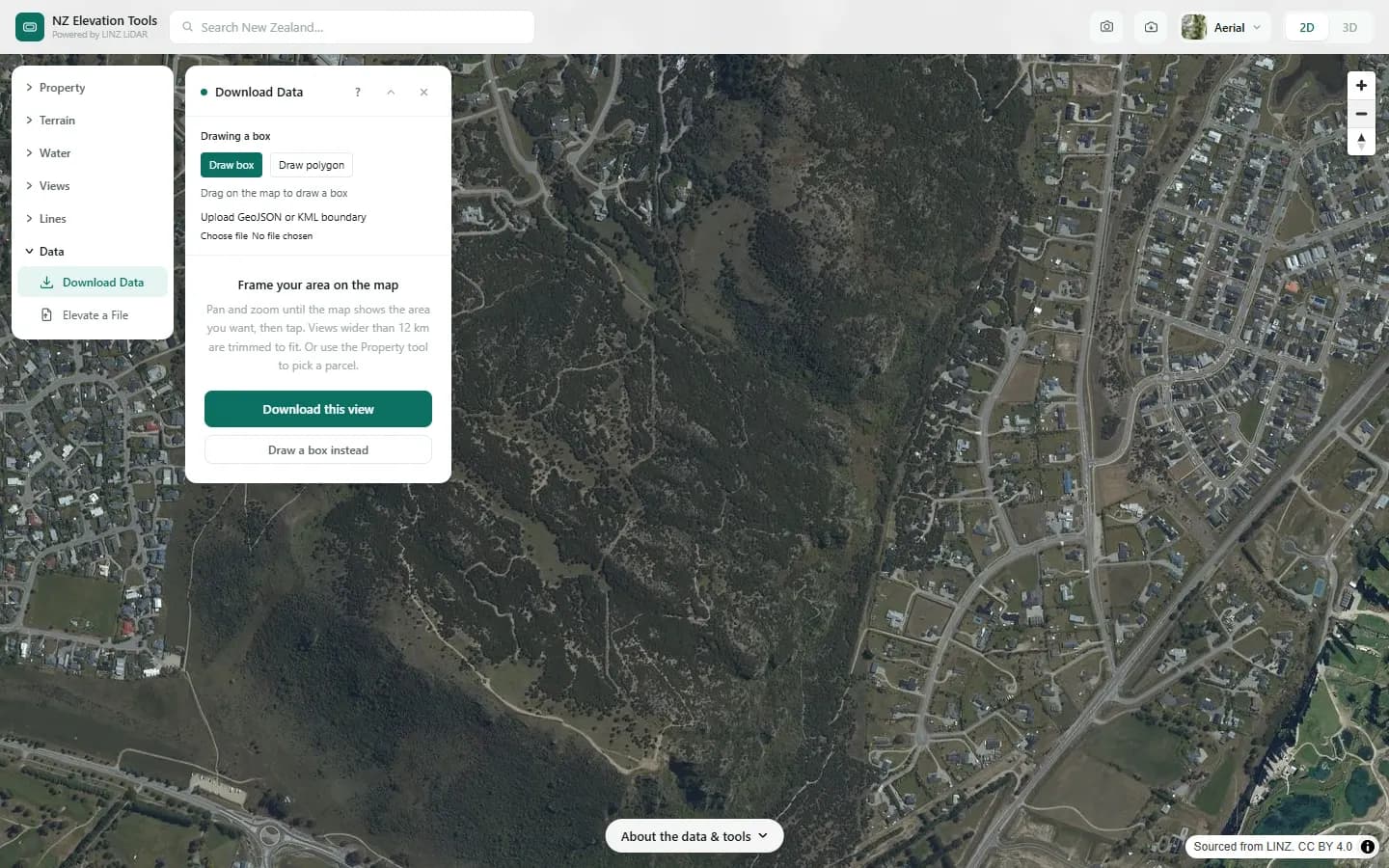Open the Aerial basemap dropdown
1389x868 pixels.
[1225, 27]
